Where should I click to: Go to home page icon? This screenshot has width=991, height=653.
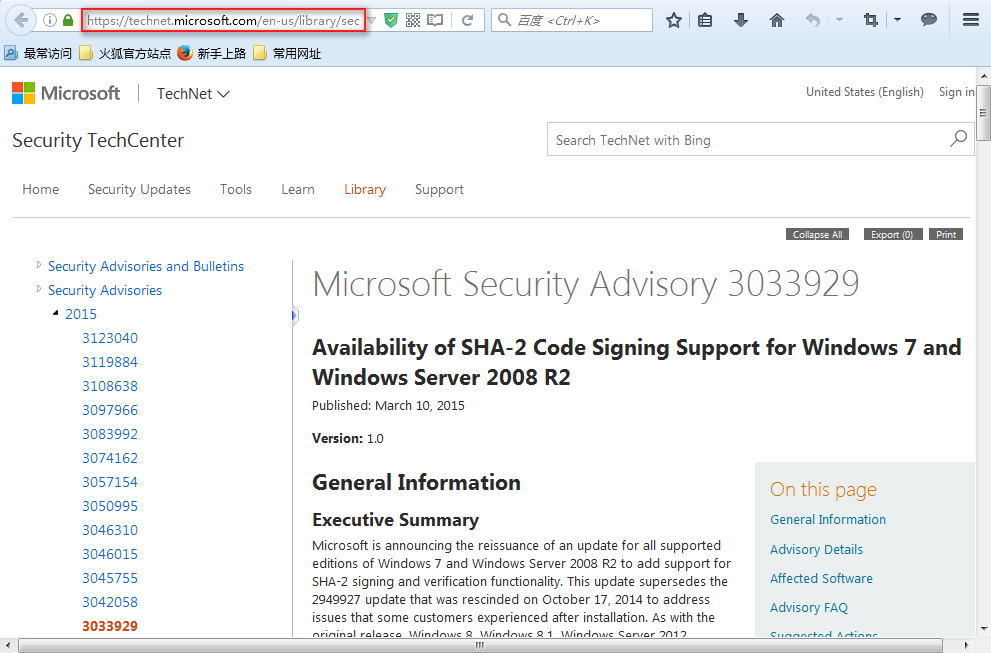(777, 20)
